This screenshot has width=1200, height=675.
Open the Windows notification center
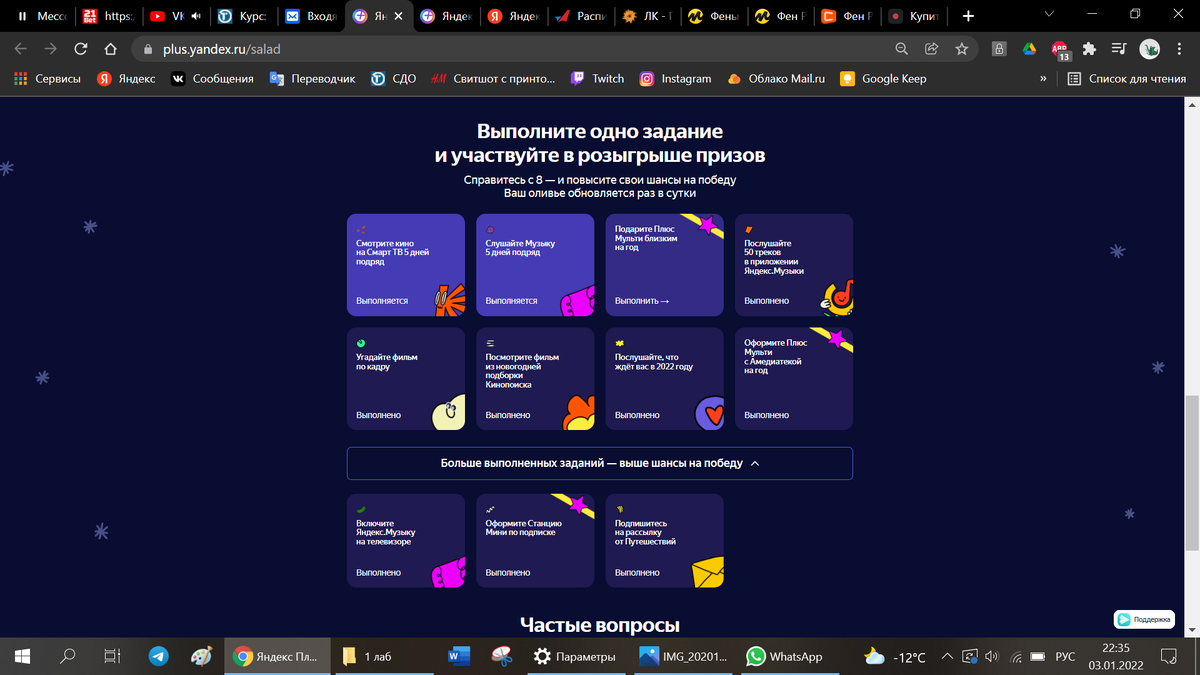point(1169,657)
